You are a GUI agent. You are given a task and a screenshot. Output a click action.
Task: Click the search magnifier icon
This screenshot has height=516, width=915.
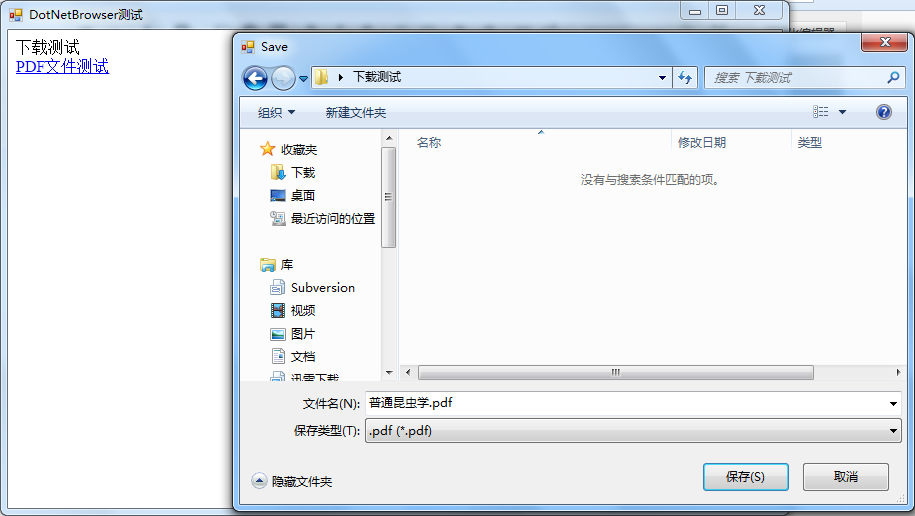click(893, 77)
